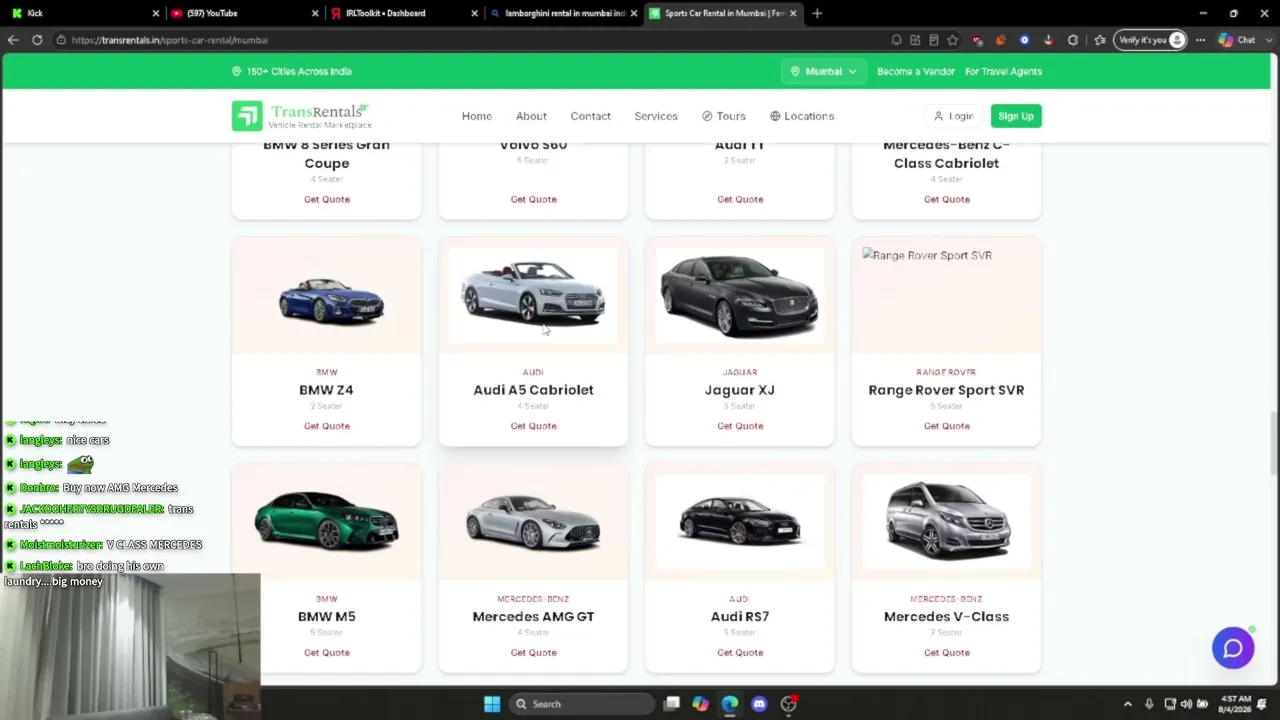Image resolution: width=1280 pixels, height=720 pixels.
Task: Get Quote for the Audi A5 Cabriolet
Action: (x=533, y=426)
